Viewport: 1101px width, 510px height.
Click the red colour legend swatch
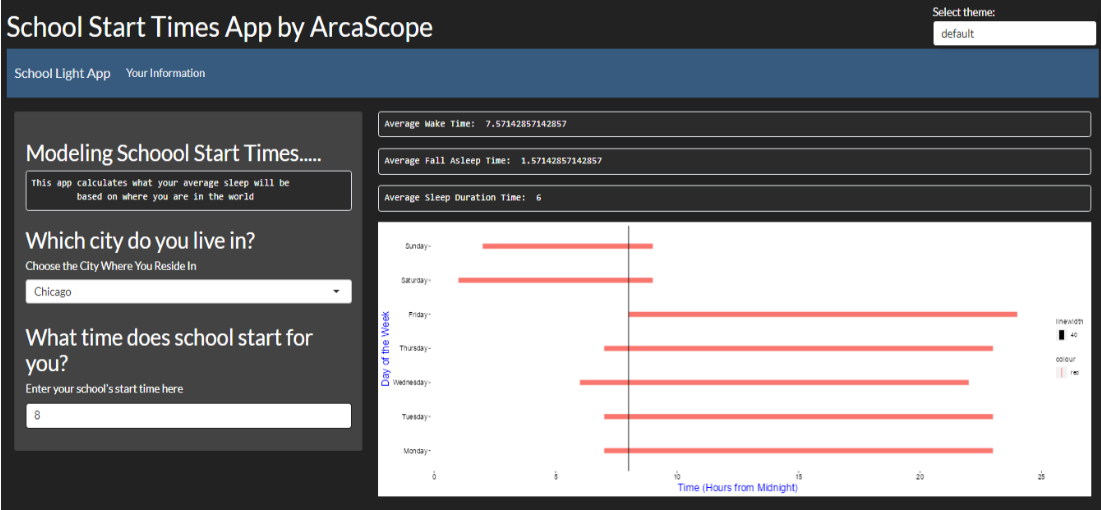tap(1062, 372)
